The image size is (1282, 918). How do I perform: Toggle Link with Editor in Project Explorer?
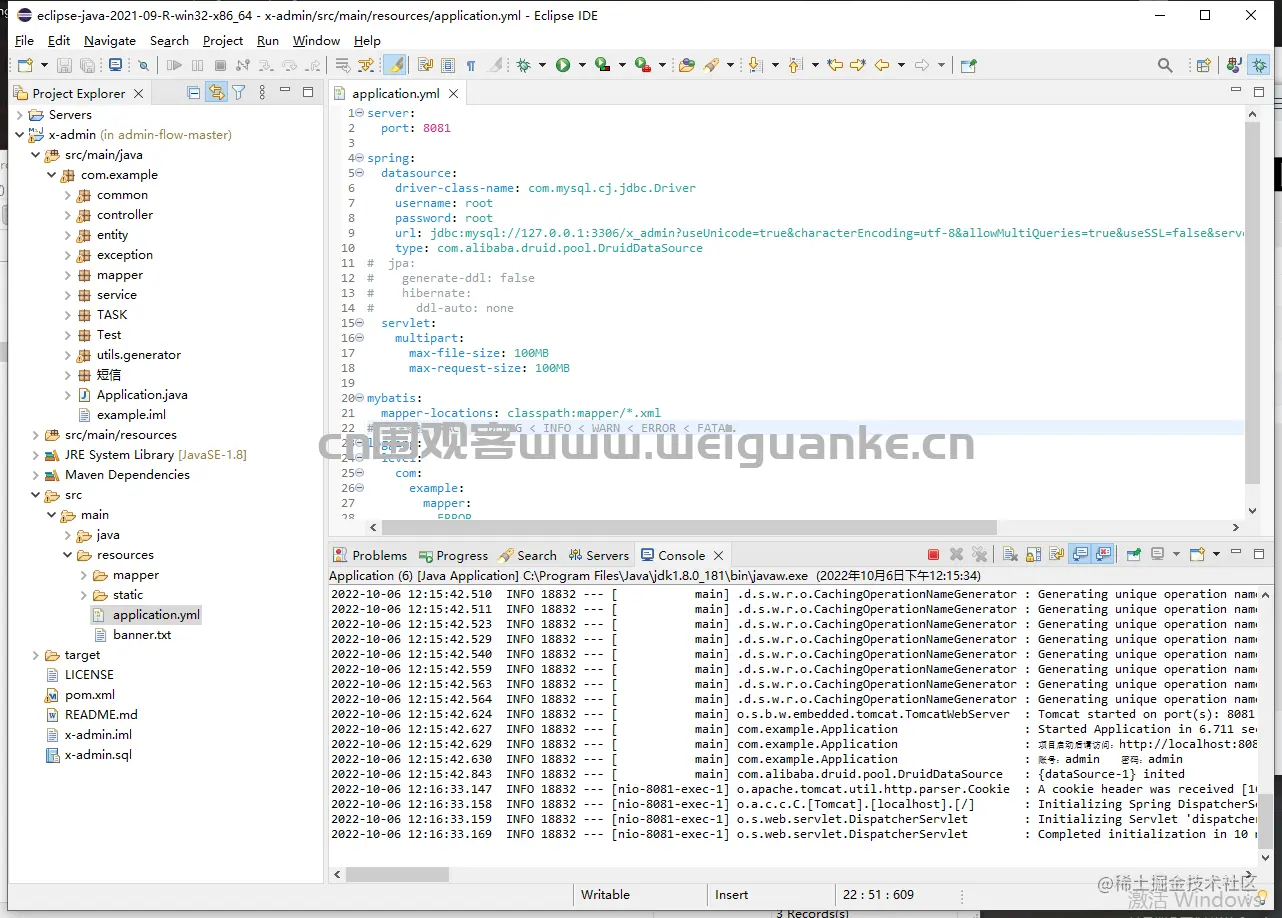point(217,93)
